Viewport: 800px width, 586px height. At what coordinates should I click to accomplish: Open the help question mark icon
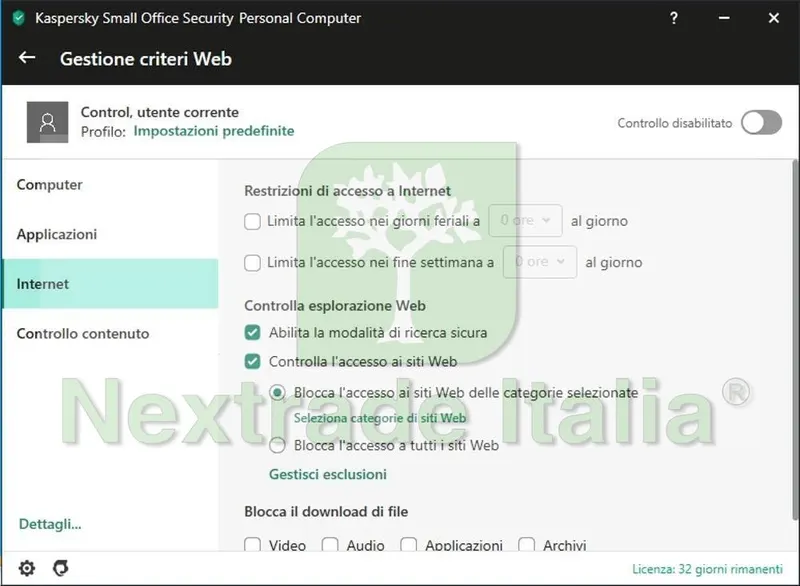coord(674,18)
